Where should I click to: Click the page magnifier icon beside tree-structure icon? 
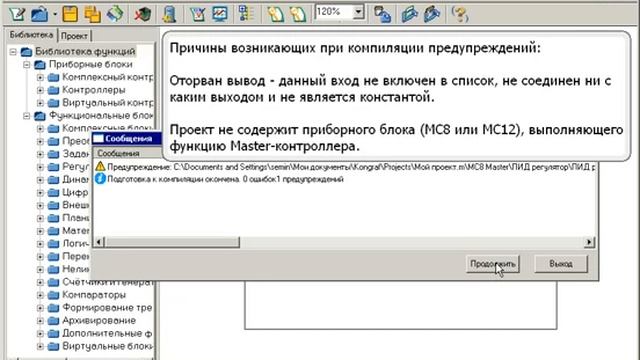pyautogui.click(x=276, y=14)
